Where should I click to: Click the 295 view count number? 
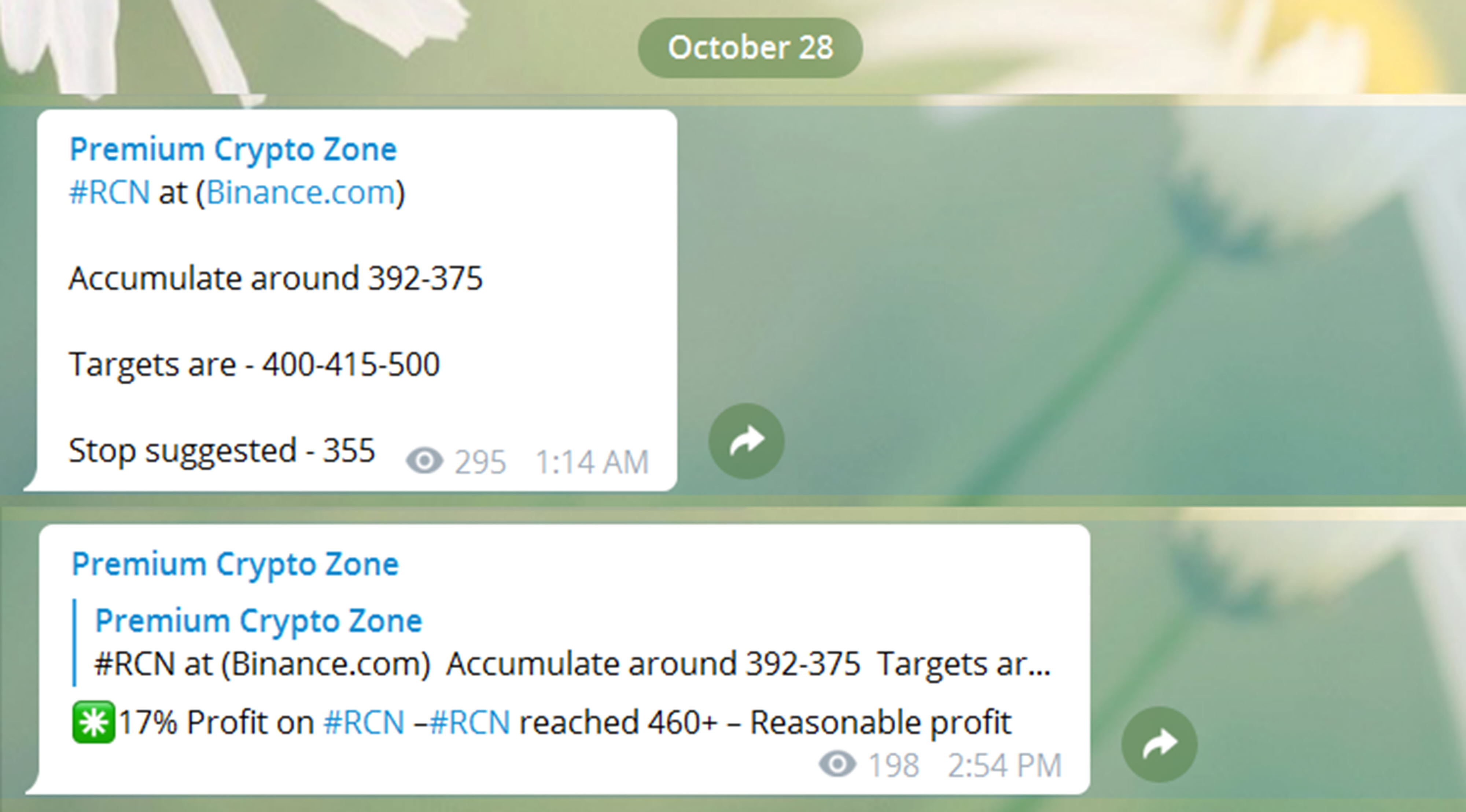(x=480, y=461)
